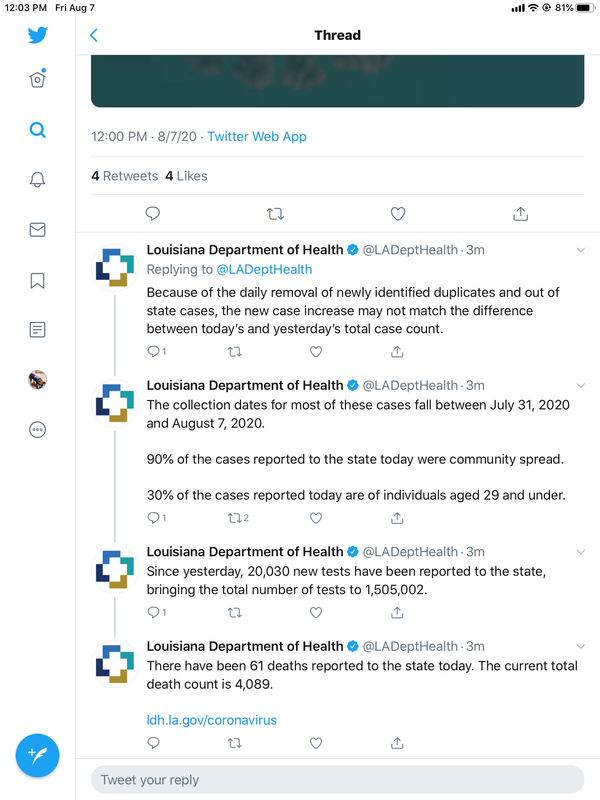
Task: Open options chevron on the 61 deaths tweet
Action: point(581,646)
